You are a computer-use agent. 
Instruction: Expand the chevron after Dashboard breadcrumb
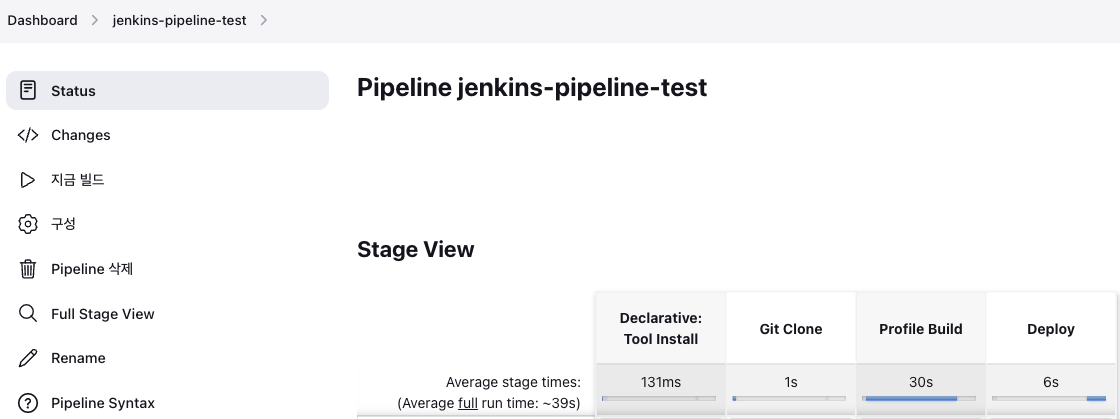click(94, 20)
